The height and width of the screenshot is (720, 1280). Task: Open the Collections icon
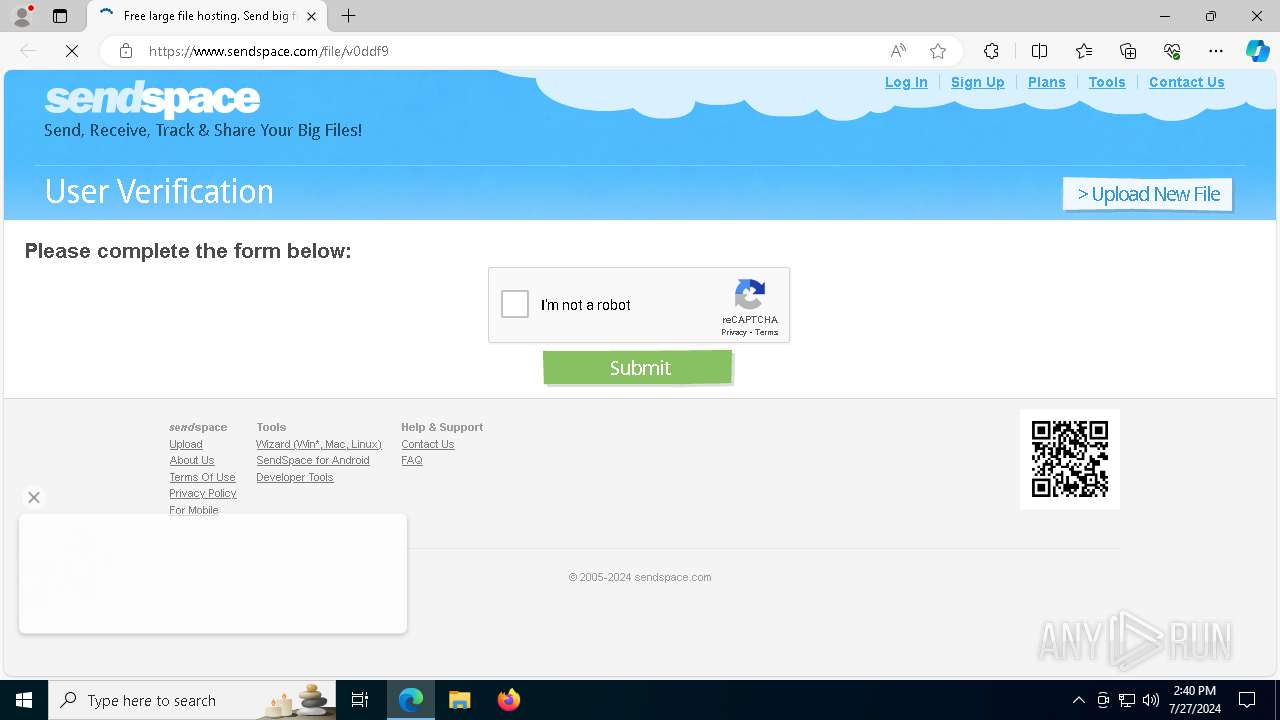[1128, 51]
